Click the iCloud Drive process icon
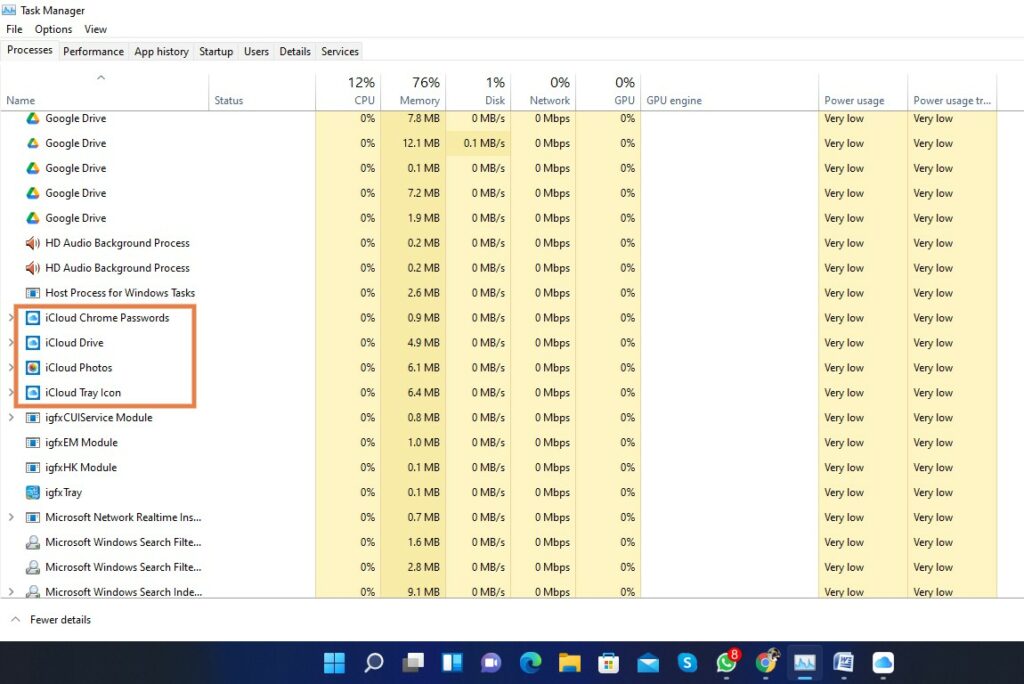The image size is (1024, 684). (x=33, y=343)
